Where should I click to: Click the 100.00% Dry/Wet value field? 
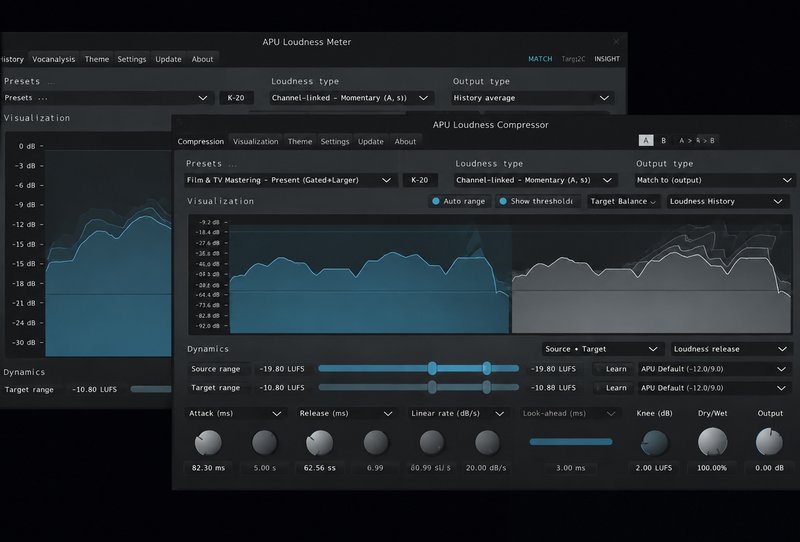click(x=712, y=468)
